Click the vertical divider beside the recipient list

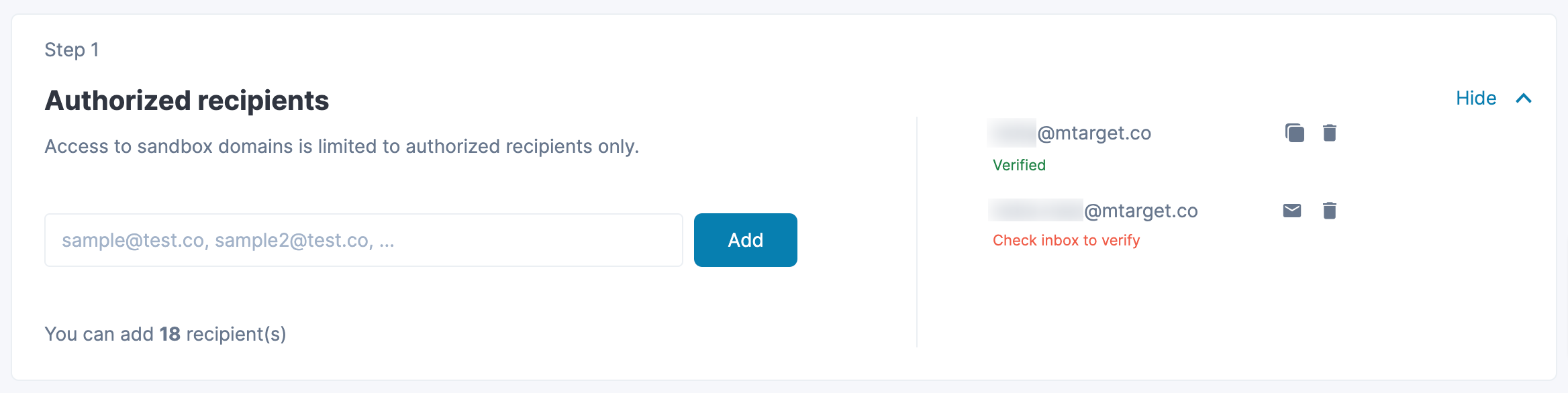pos(917,231)
